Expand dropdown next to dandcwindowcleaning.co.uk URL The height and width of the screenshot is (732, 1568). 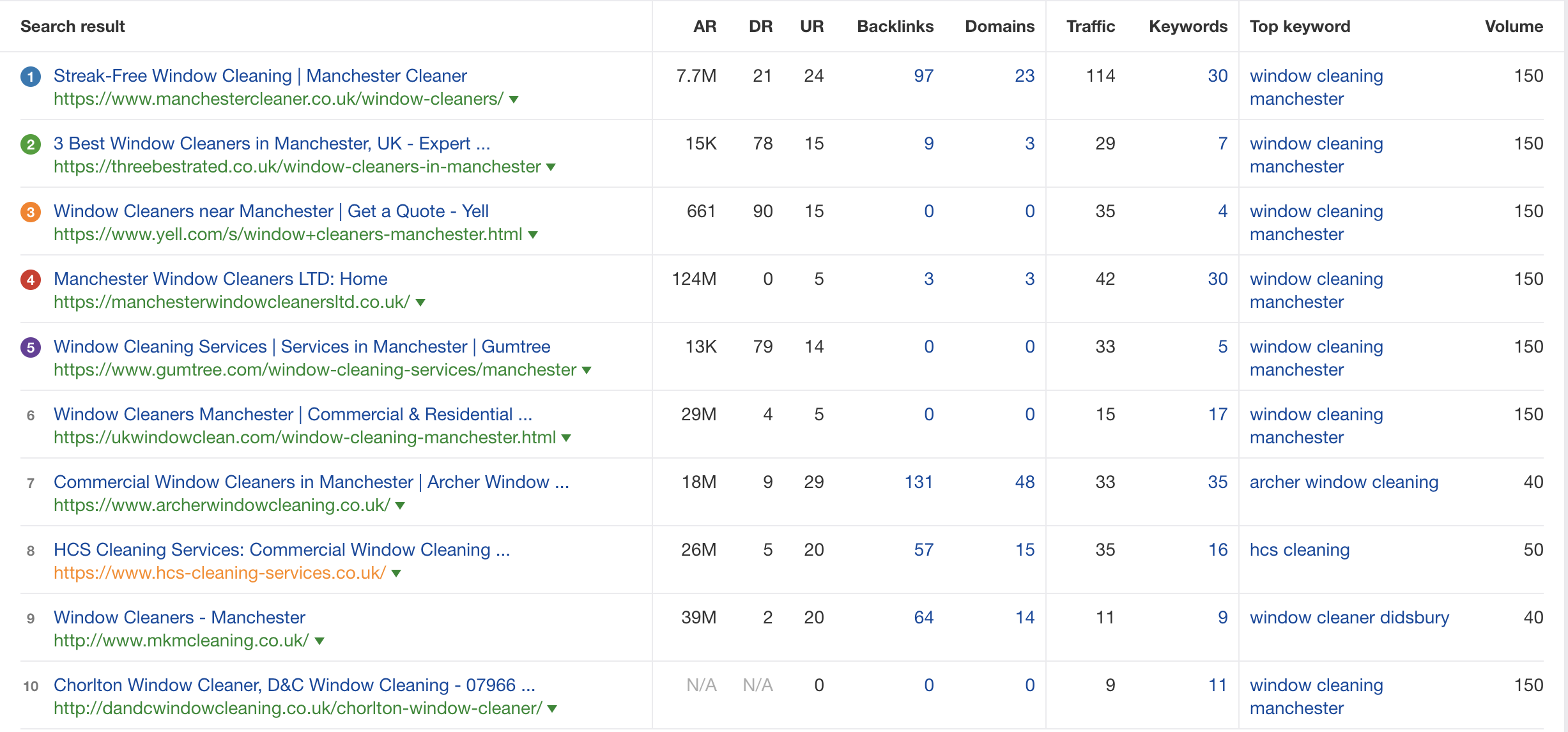click(x=552, y=709)
